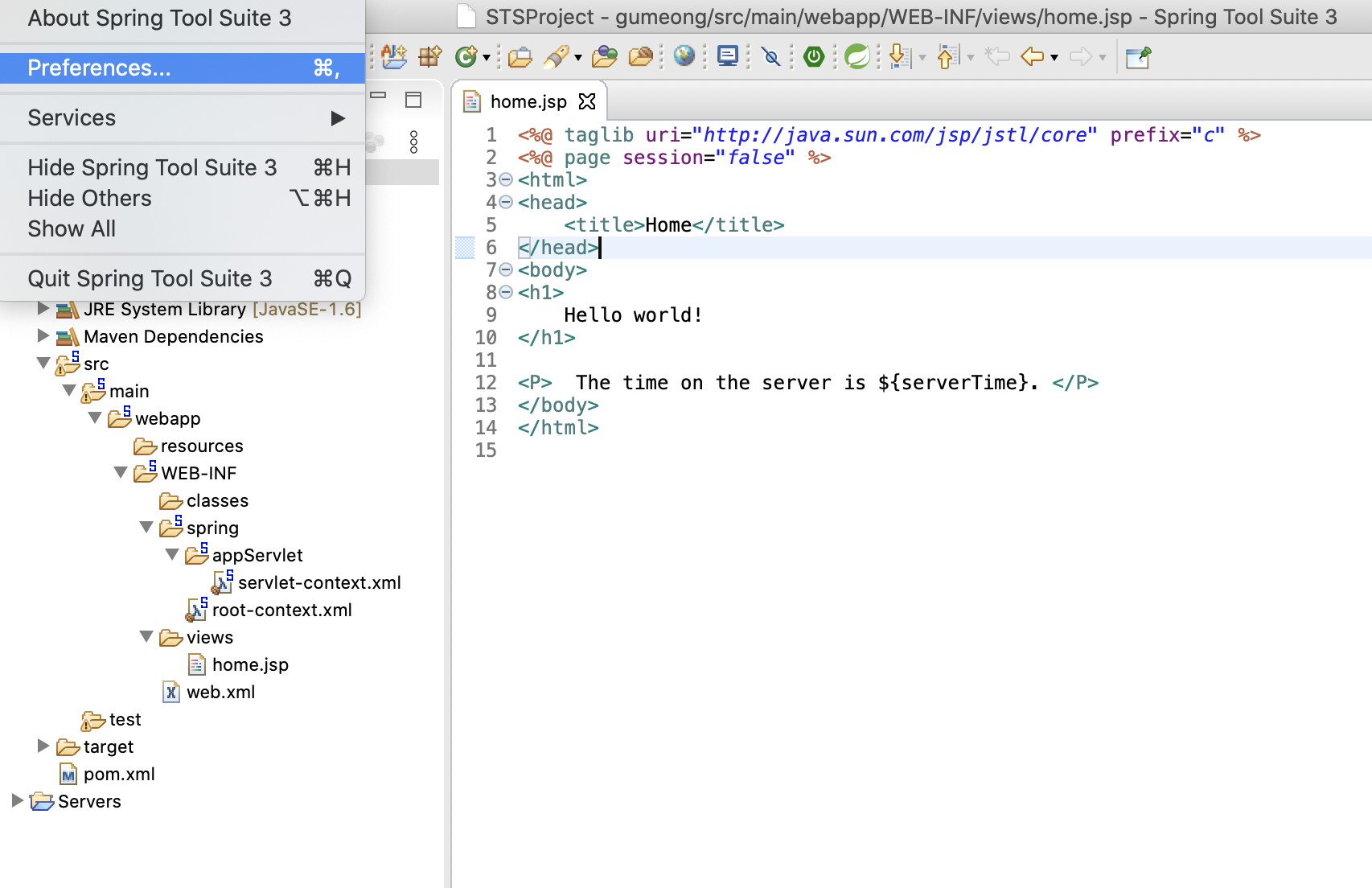Click the green Boot Dashboard power icon

[x=814, y=56]
